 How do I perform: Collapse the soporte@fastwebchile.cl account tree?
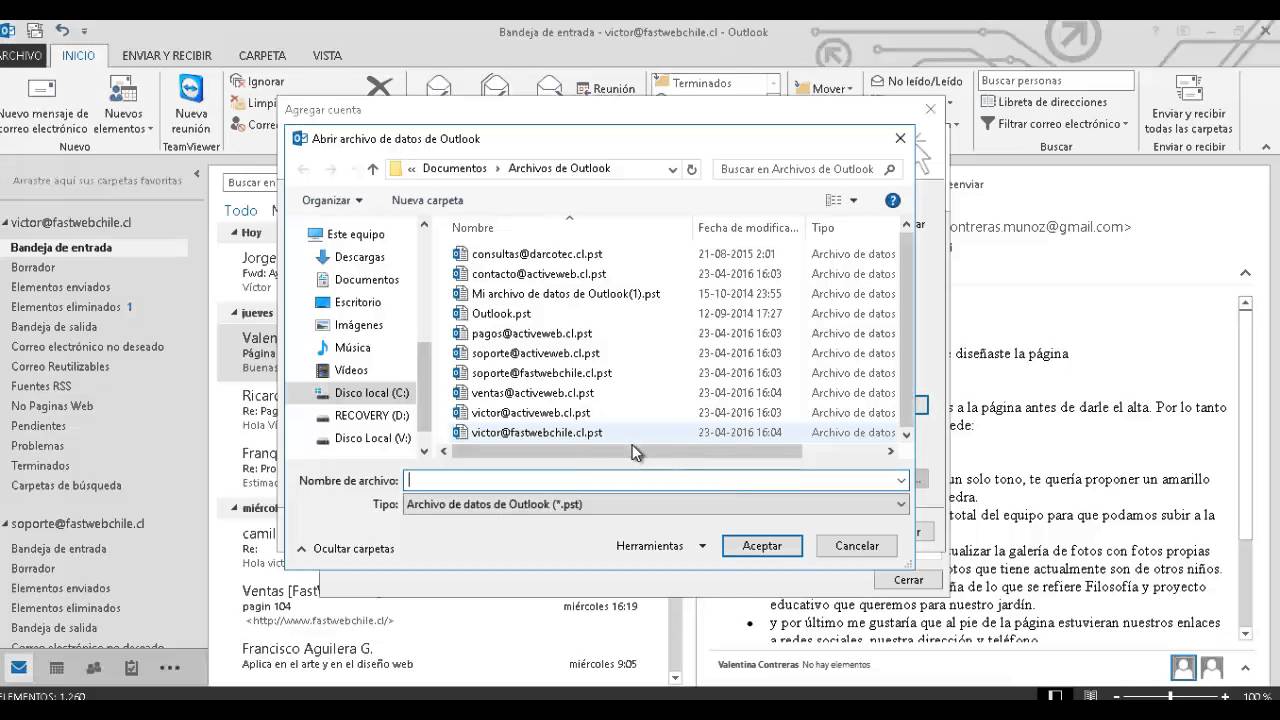click(5, 524)
